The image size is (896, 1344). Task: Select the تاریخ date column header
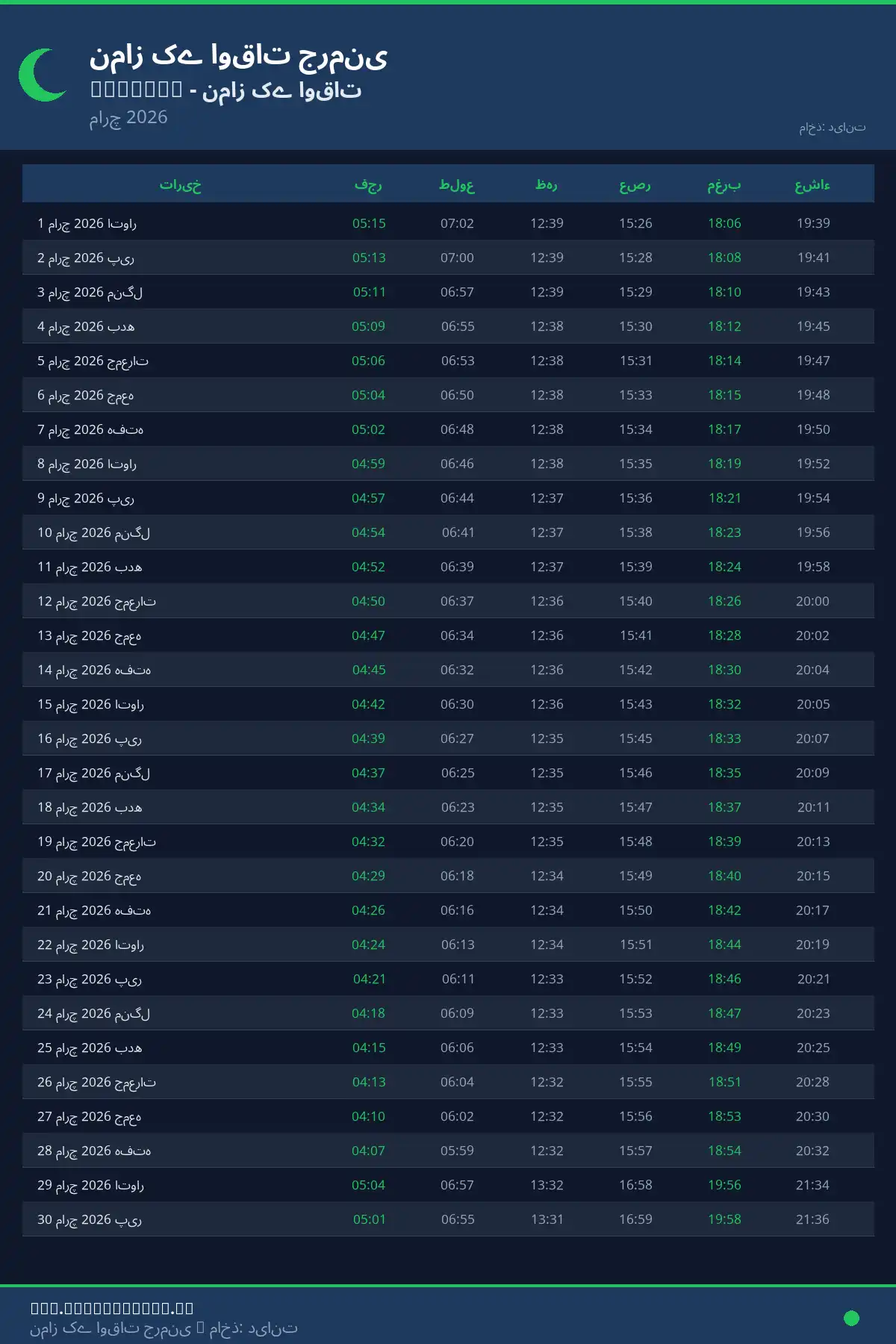[x=180, y=184]
